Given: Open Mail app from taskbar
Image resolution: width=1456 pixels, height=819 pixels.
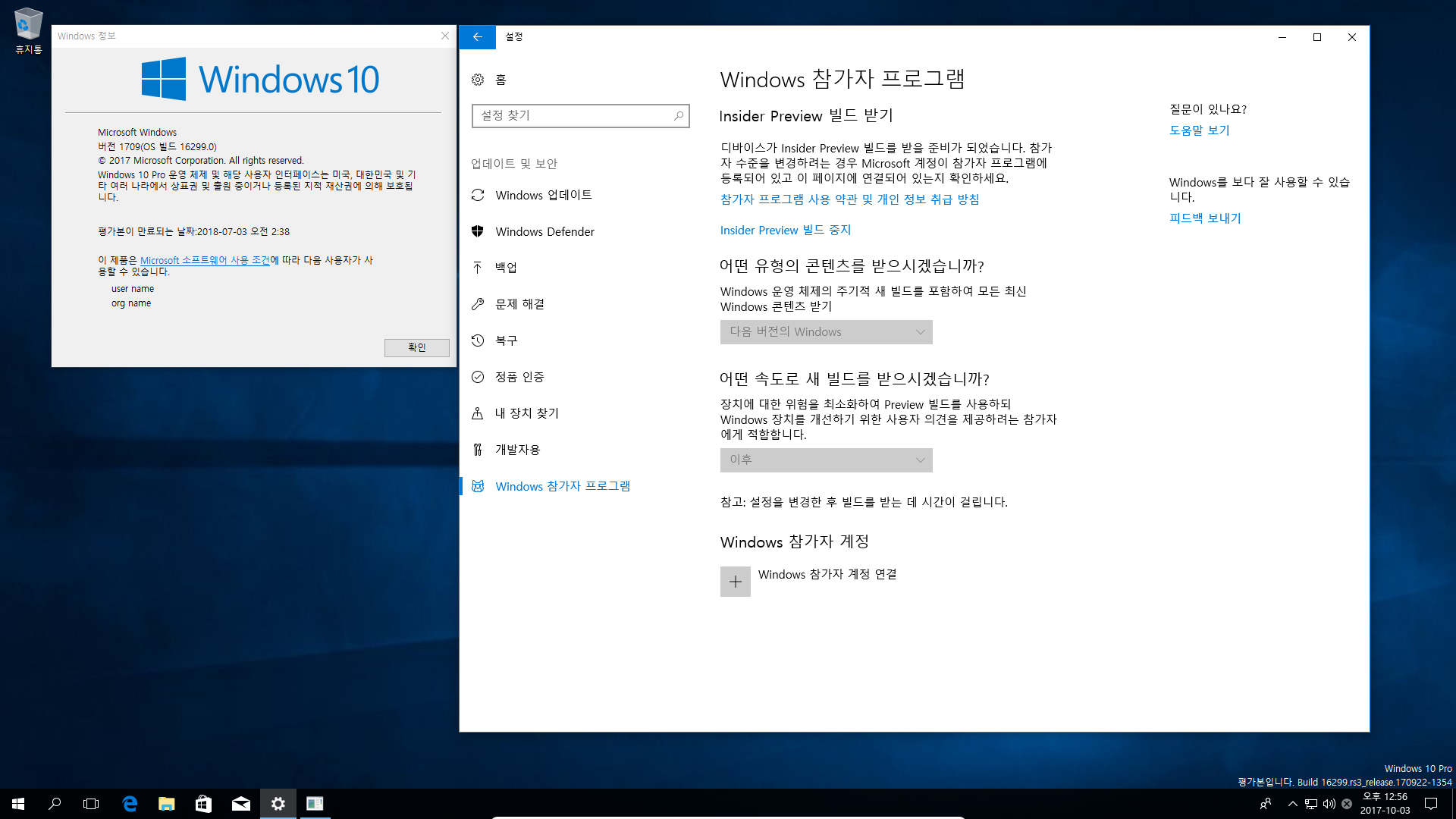Looking at the screenshot, I should (x=241, y=804).
